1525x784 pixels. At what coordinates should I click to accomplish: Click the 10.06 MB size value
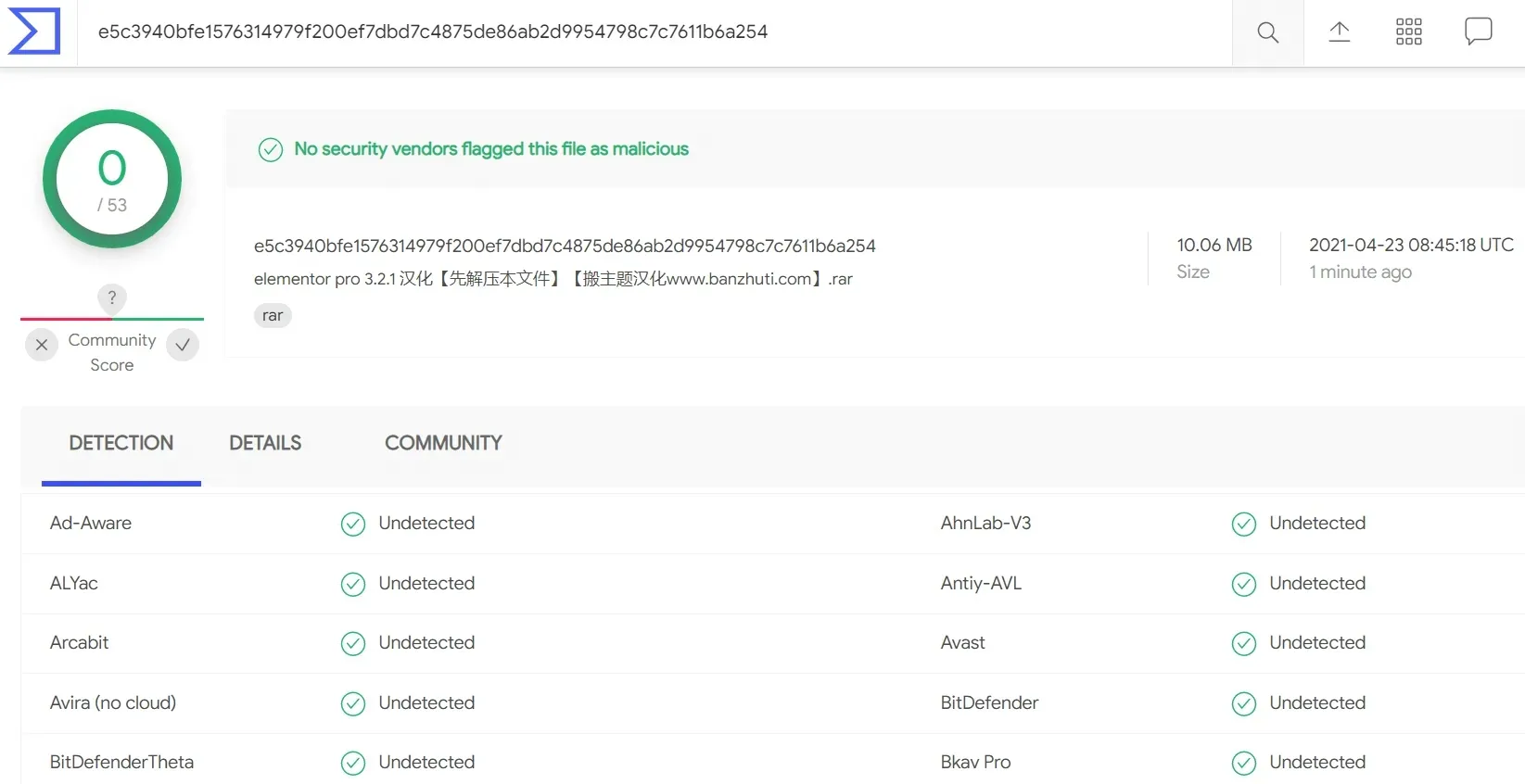1214,245
